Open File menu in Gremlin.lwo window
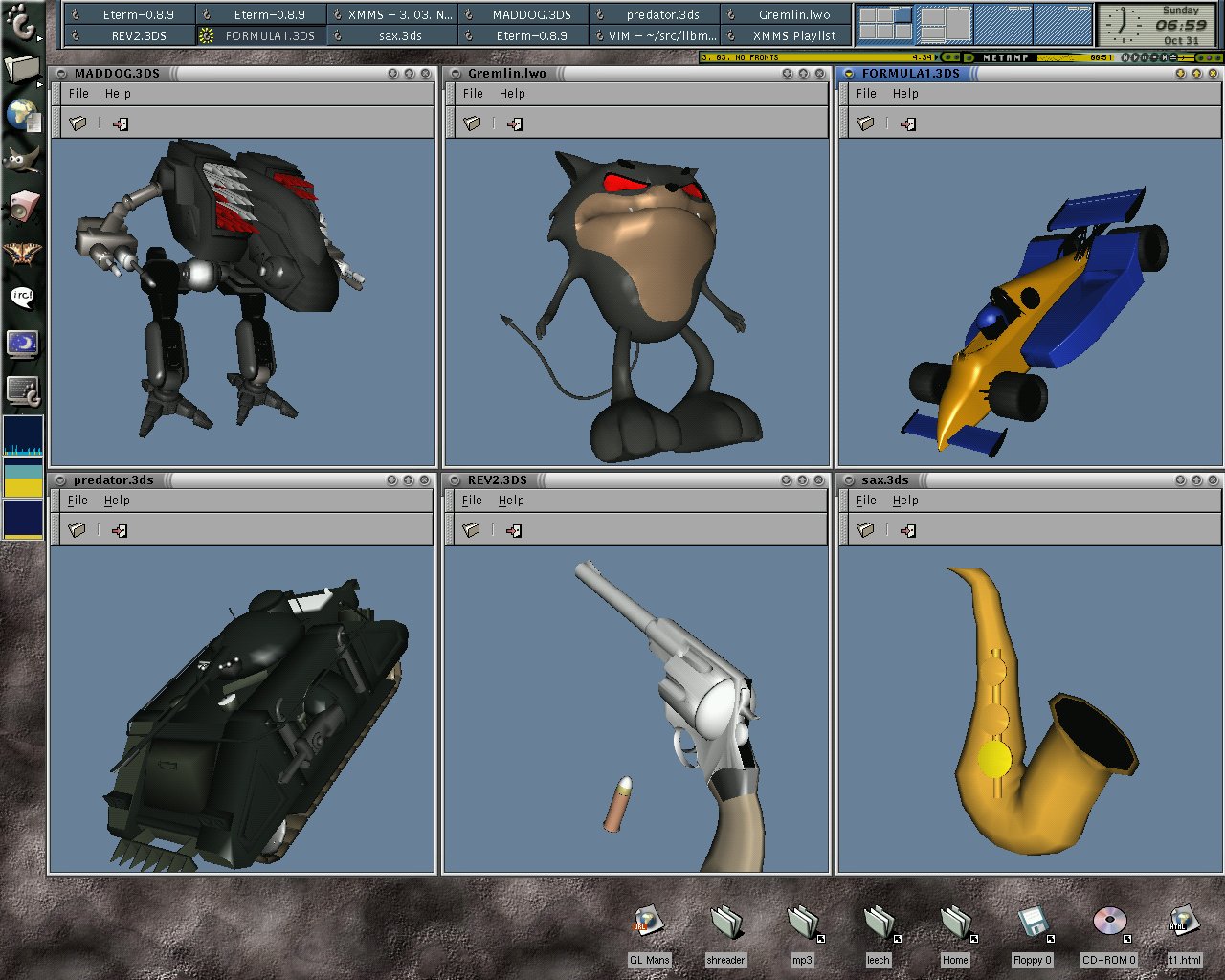This screenshot has width=1225, height=980. (x=473, y=94)
